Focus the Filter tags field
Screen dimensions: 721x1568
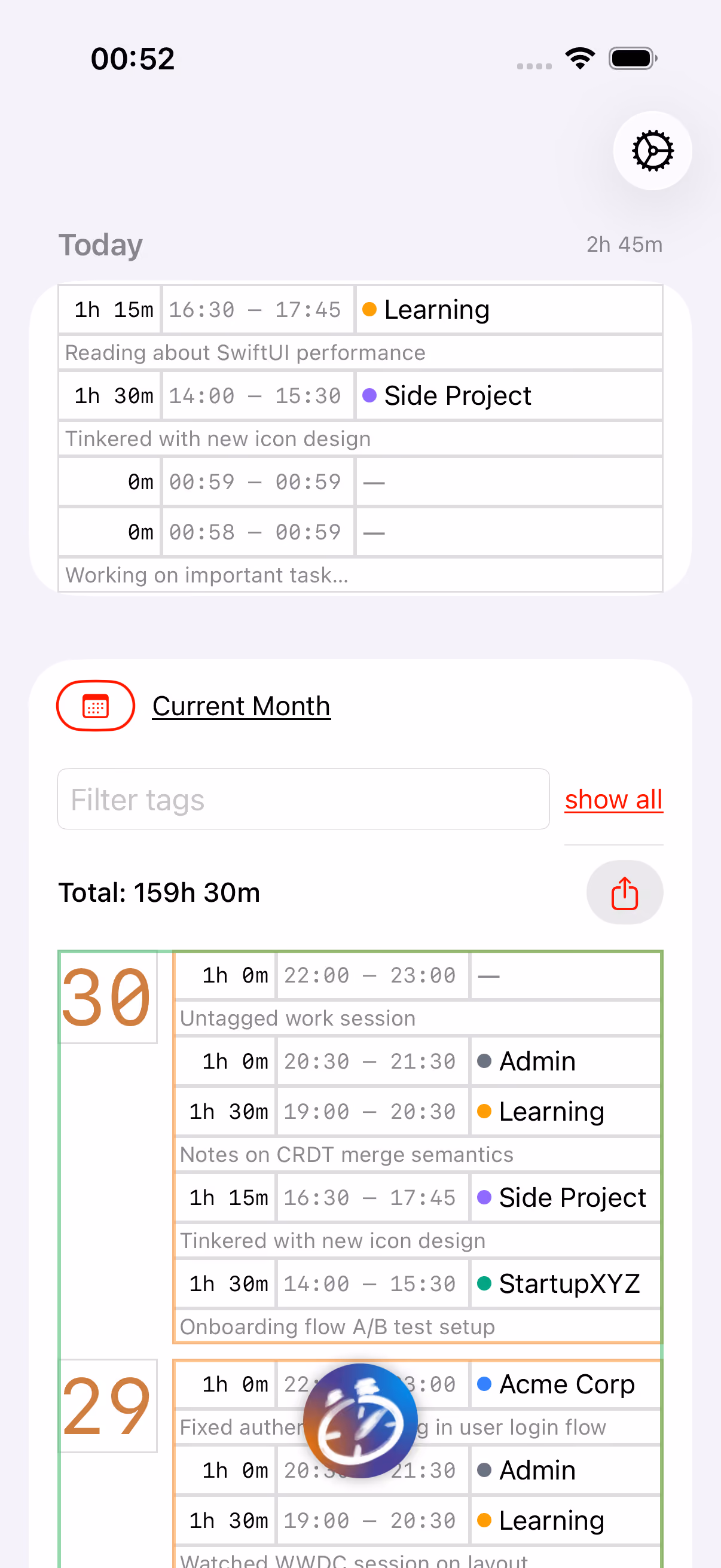tap(304, 799)
